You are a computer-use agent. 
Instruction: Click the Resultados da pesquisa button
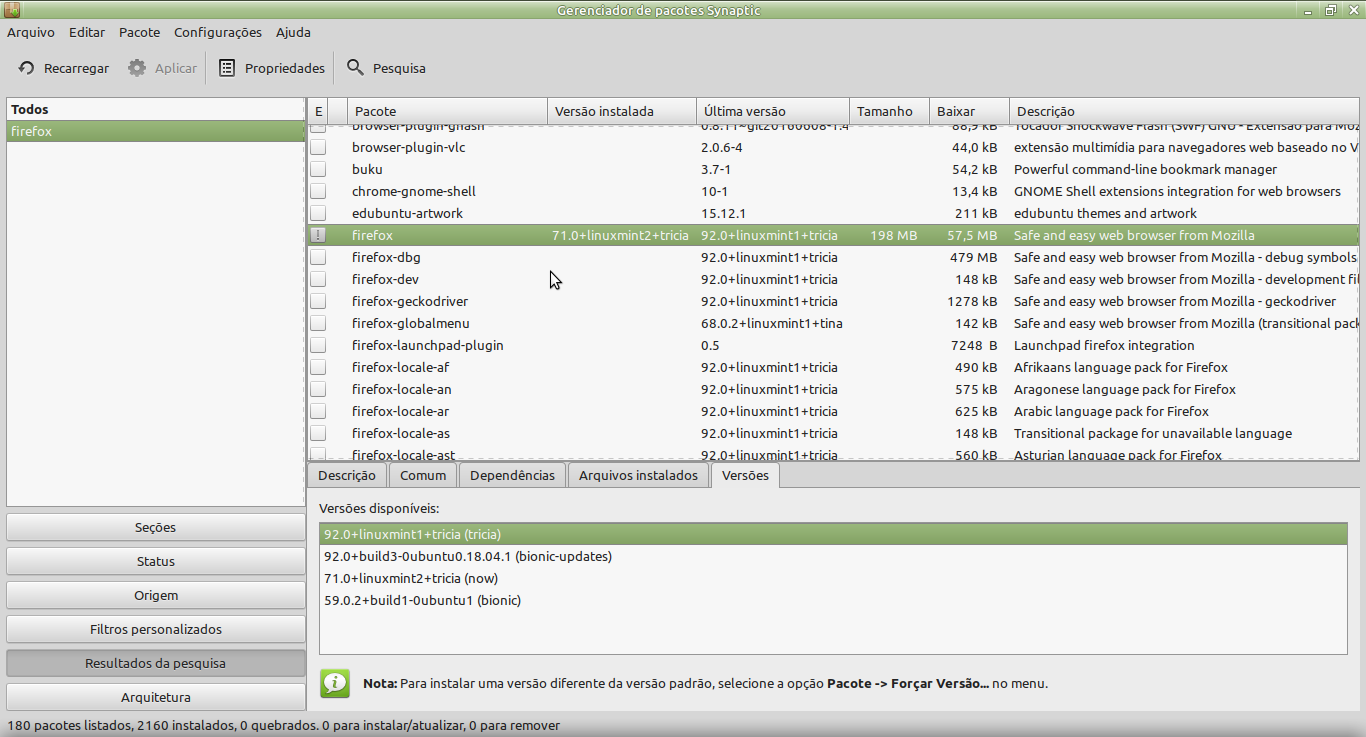tap(156, 663)
